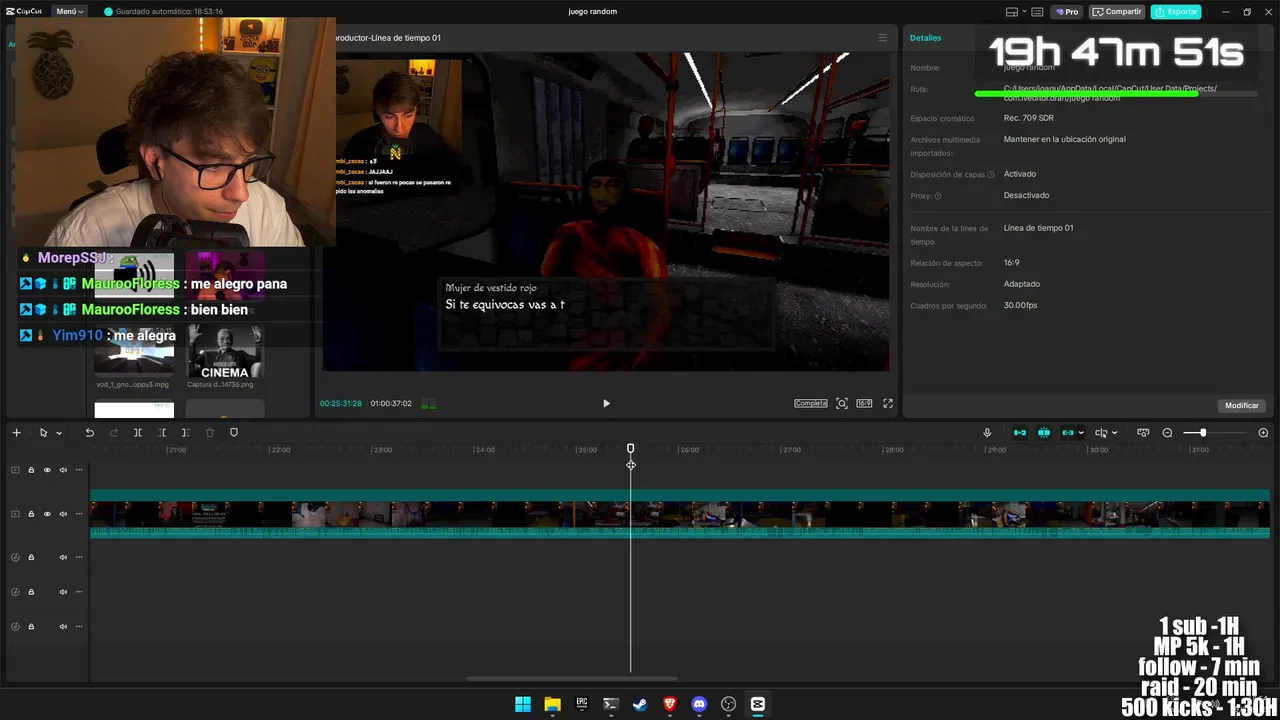Delete right portion of clip at playhead
This screenshot has height=720, width=1280.
(185, 433)
